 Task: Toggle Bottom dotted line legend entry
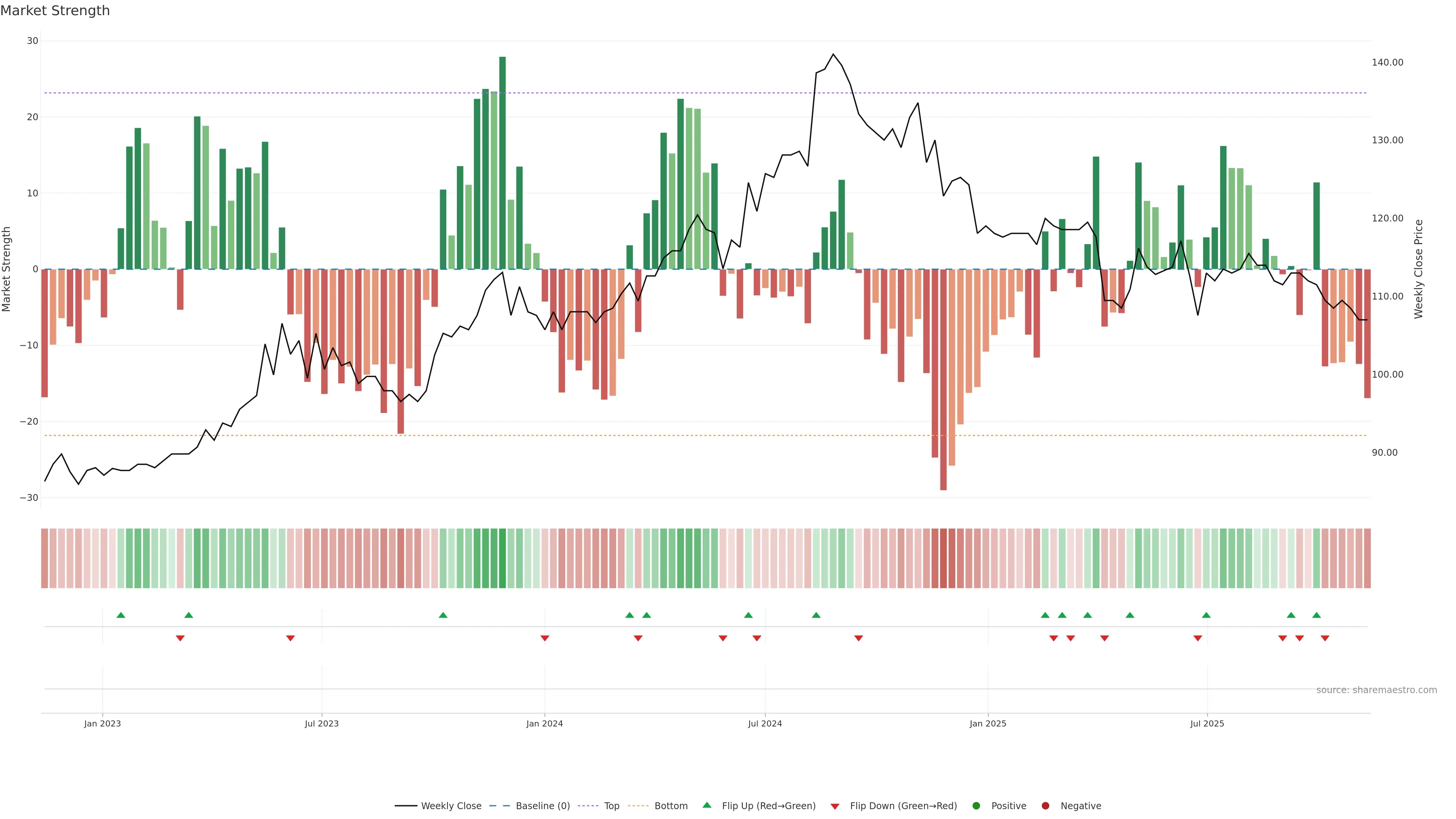[x=670, y=805]
